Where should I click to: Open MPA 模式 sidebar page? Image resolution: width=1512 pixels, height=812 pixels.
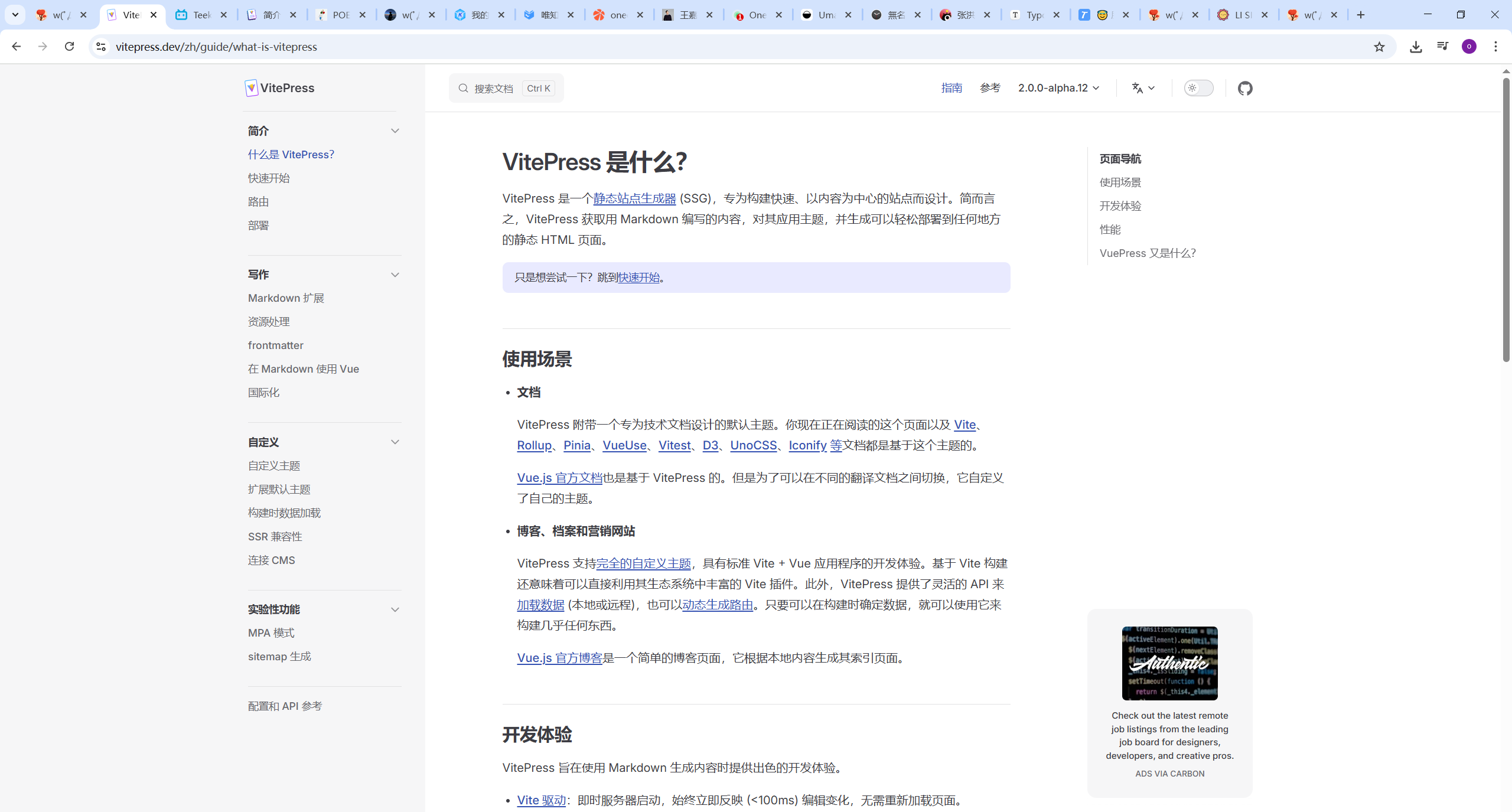271,632
